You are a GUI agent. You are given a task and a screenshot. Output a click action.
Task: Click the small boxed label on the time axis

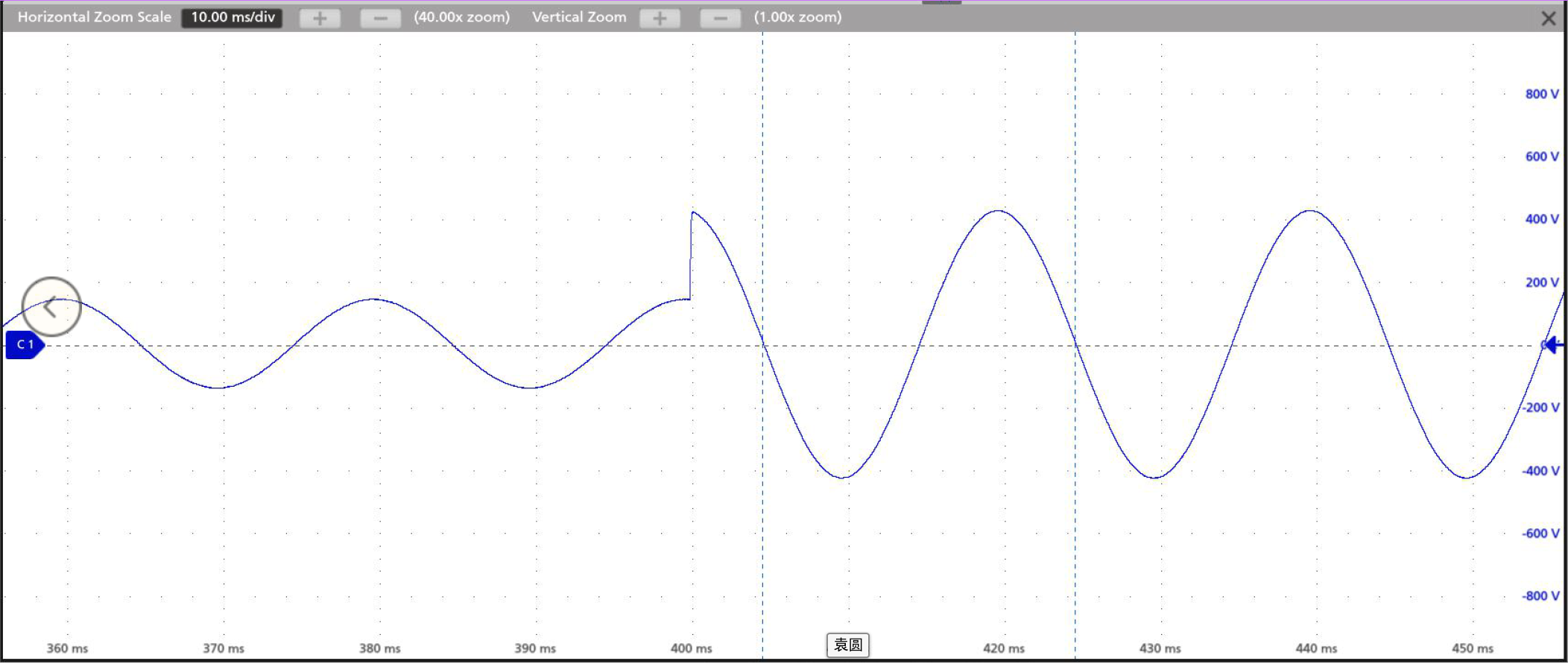point(847,645)
